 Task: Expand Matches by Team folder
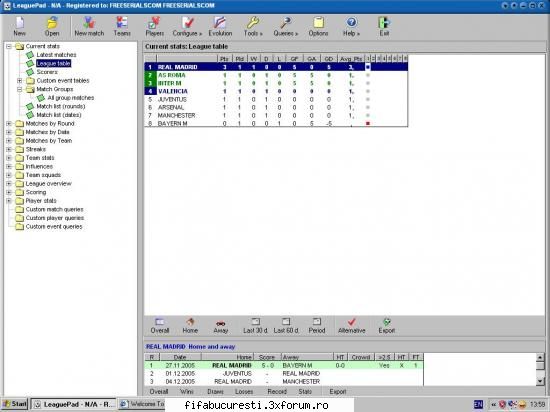[9, 141]
